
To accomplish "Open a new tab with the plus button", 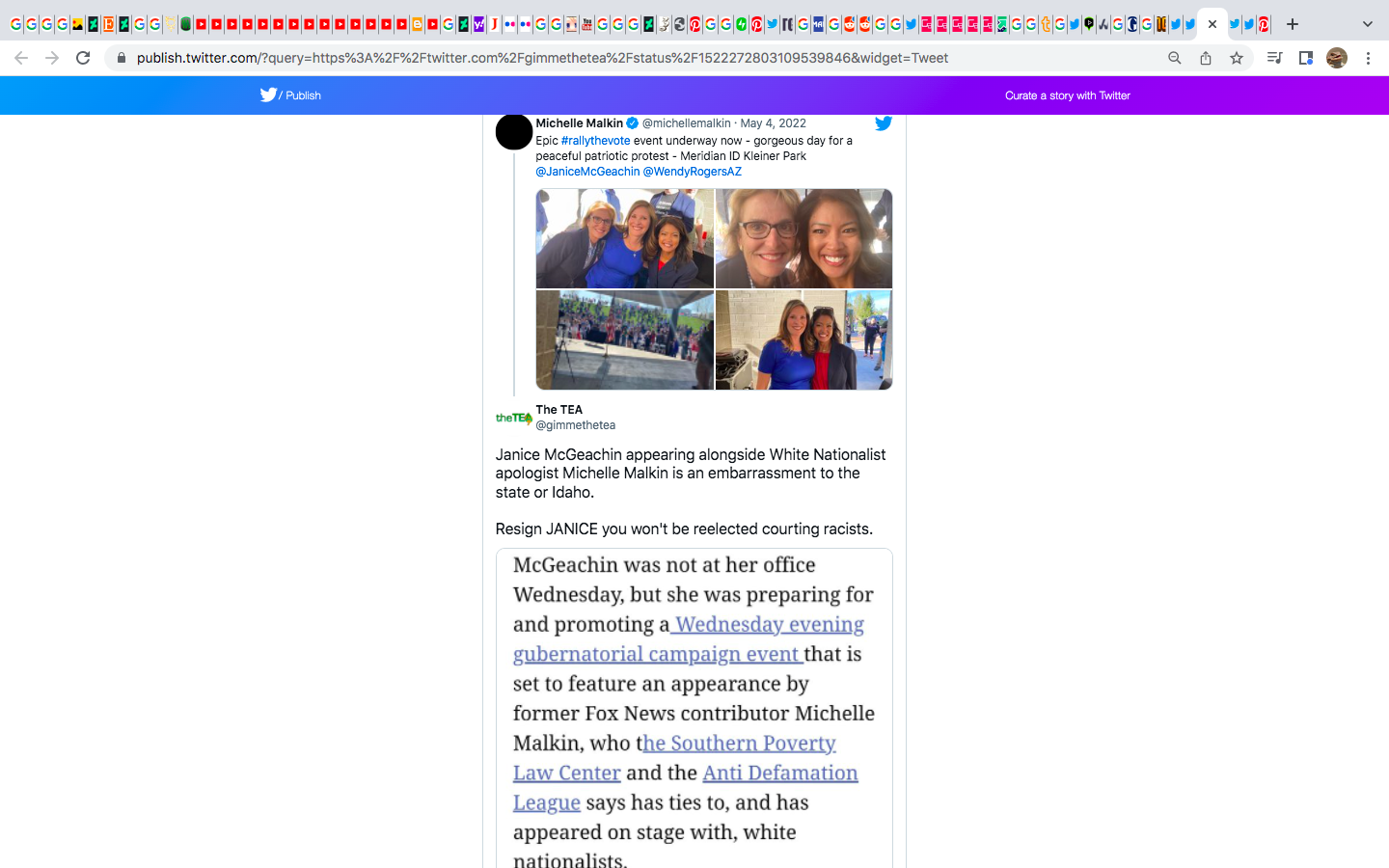I will 1293,24.
